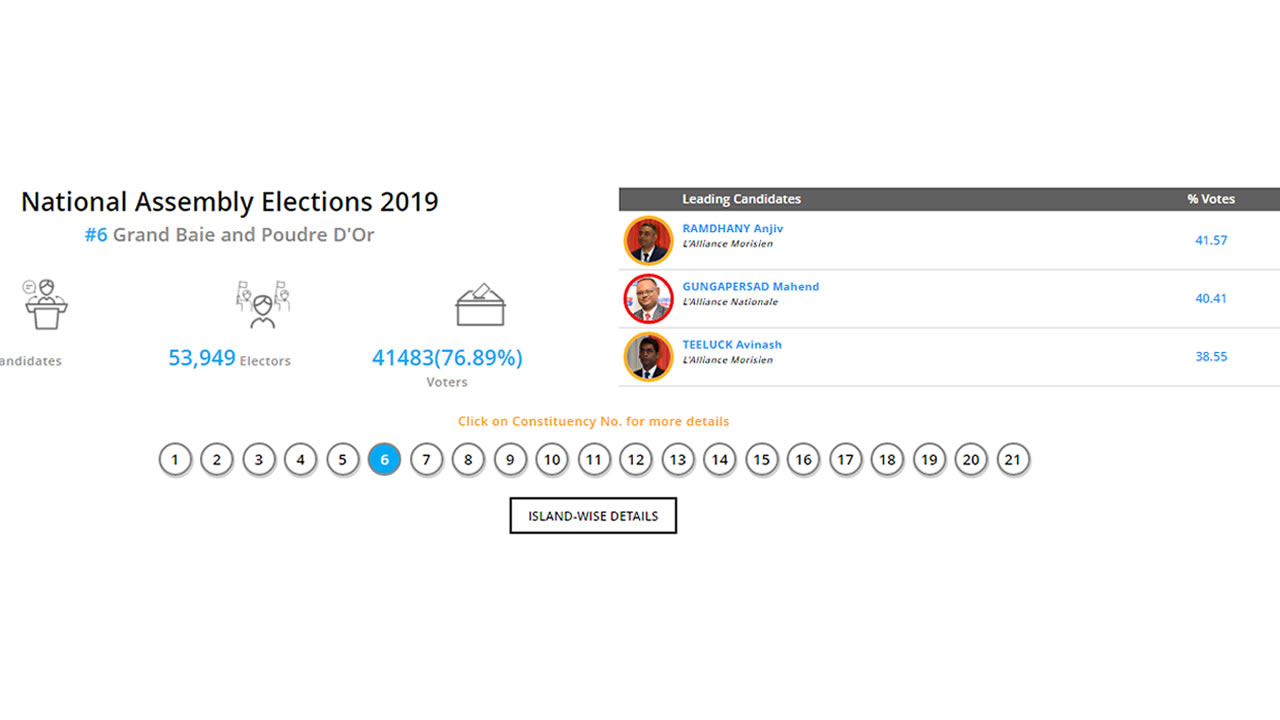1280x720 pixels.
Task: Click the candidates podium icon
Action: (45, 304)
